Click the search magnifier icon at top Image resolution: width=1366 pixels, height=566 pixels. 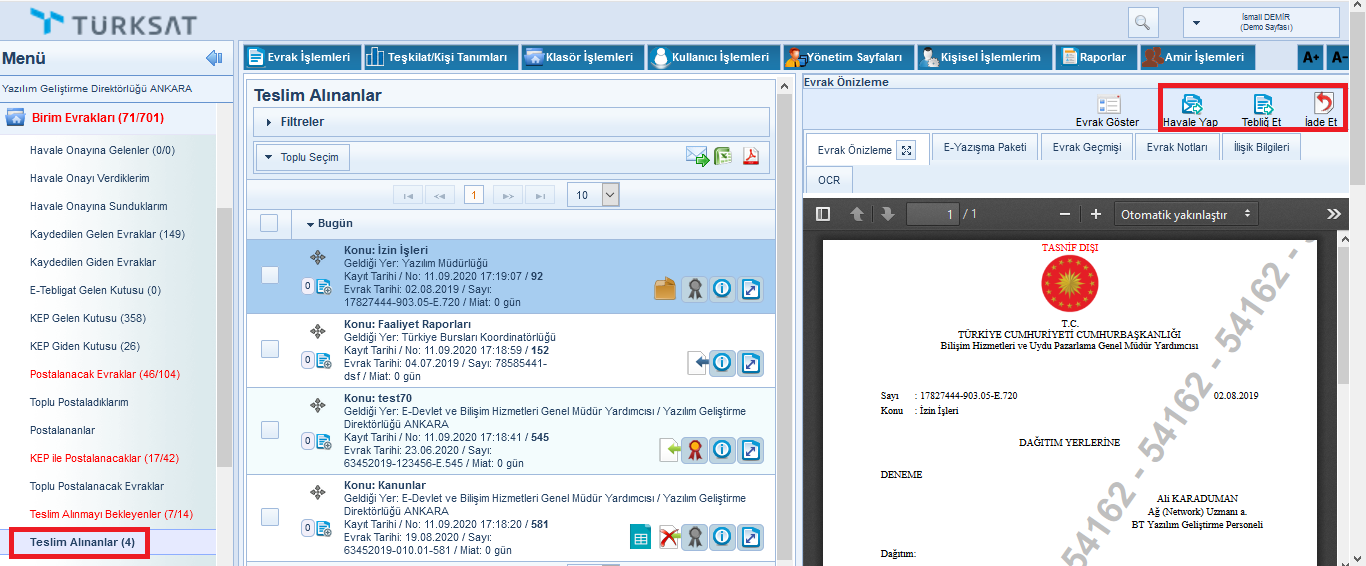pos(1142,22)
